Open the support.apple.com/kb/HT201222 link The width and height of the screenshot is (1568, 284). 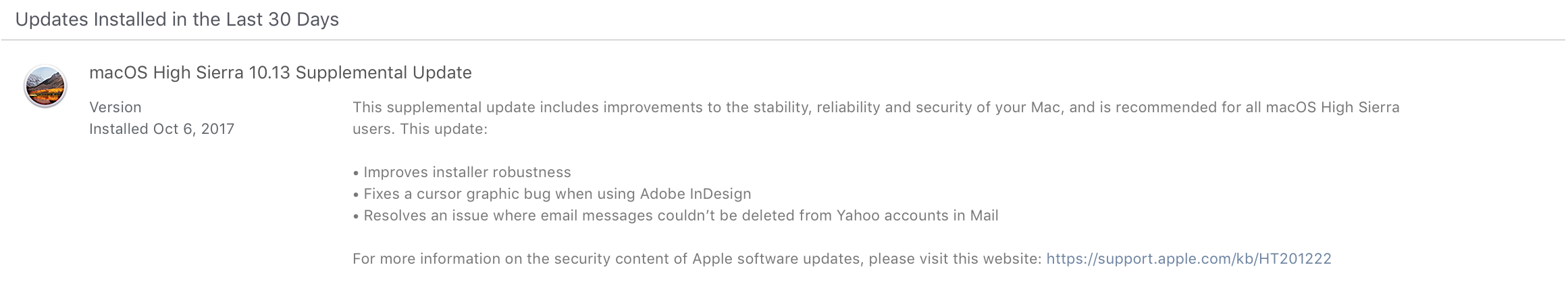1188,259
